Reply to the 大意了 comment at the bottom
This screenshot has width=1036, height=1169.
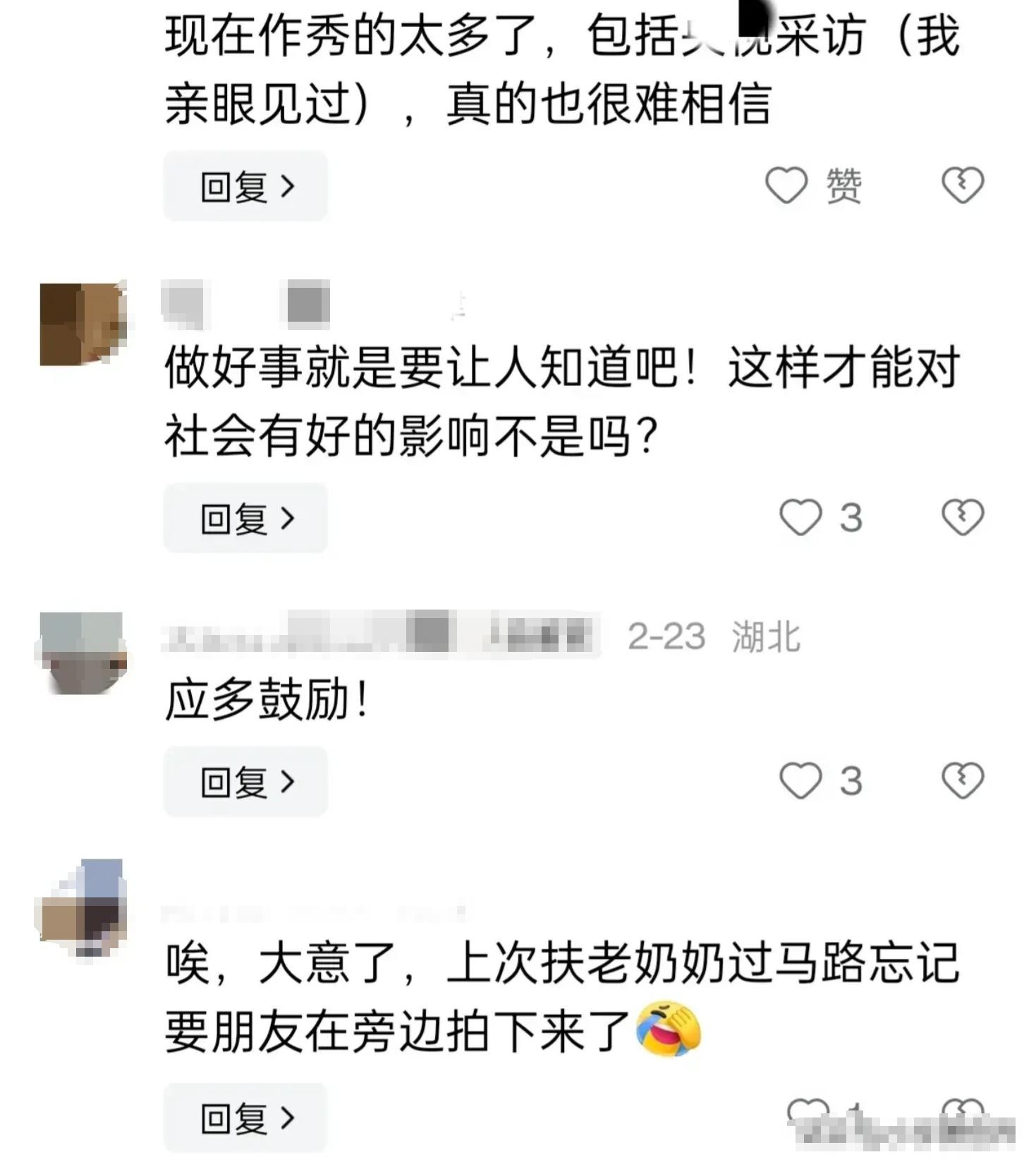point(245,1118)
